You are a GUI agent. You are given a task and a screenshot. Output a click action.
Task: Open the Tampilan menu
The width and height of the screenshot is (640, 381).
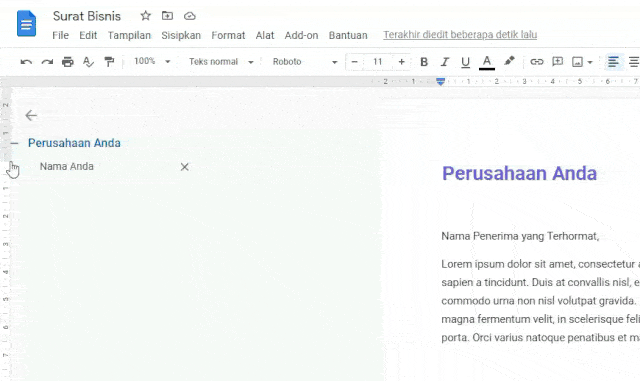click(x=129, y=35)
